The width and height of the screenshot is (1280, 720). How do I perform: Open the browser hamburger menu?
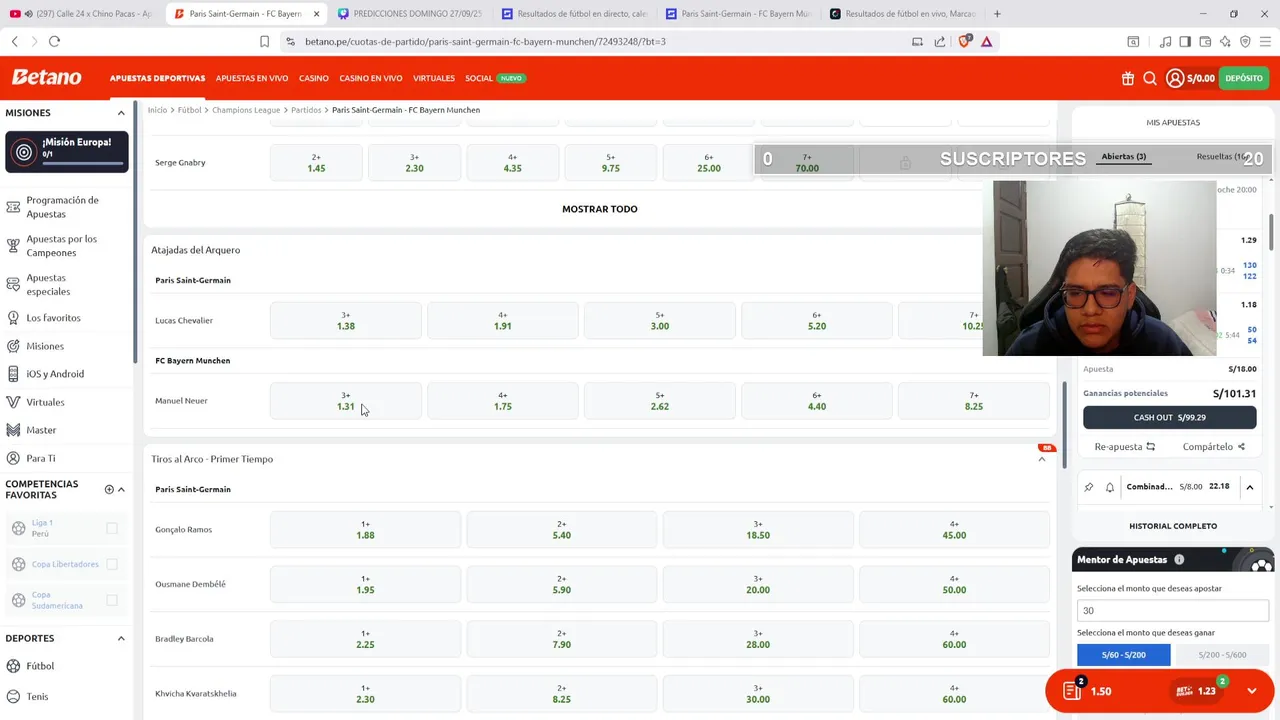1265,41
